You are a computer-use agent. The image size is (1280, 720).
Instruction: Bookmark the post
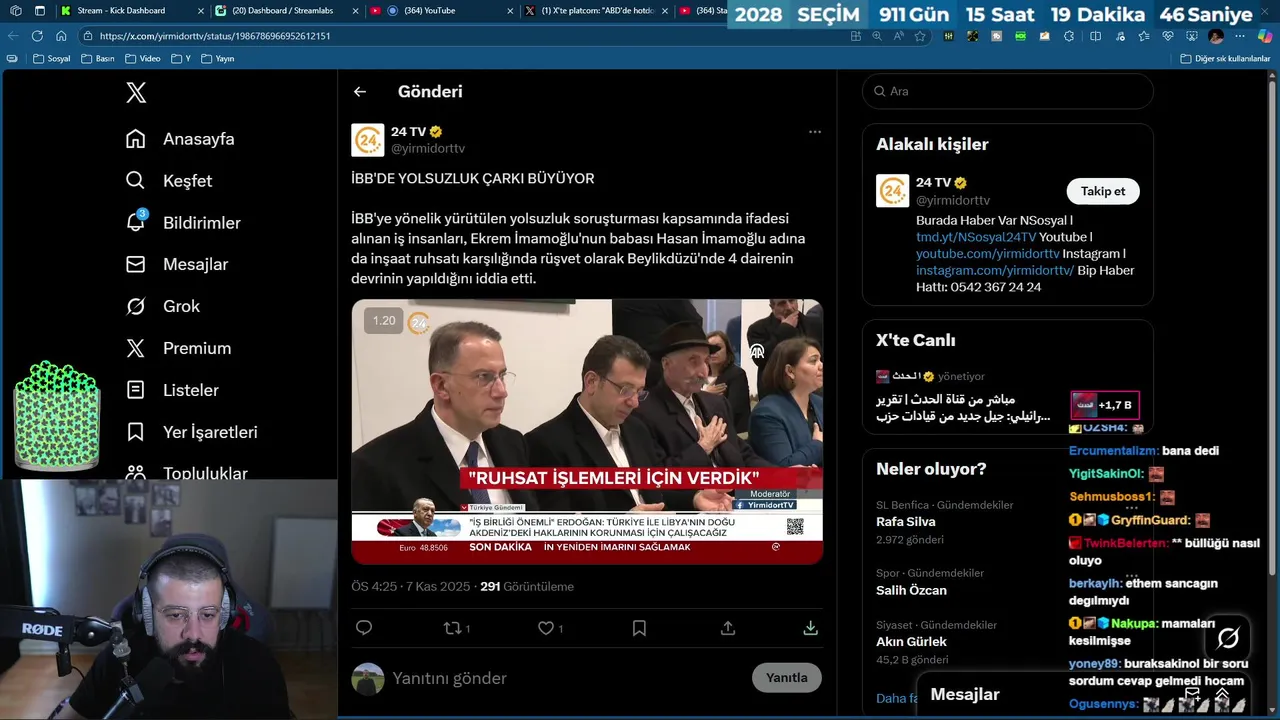(639, 628)
